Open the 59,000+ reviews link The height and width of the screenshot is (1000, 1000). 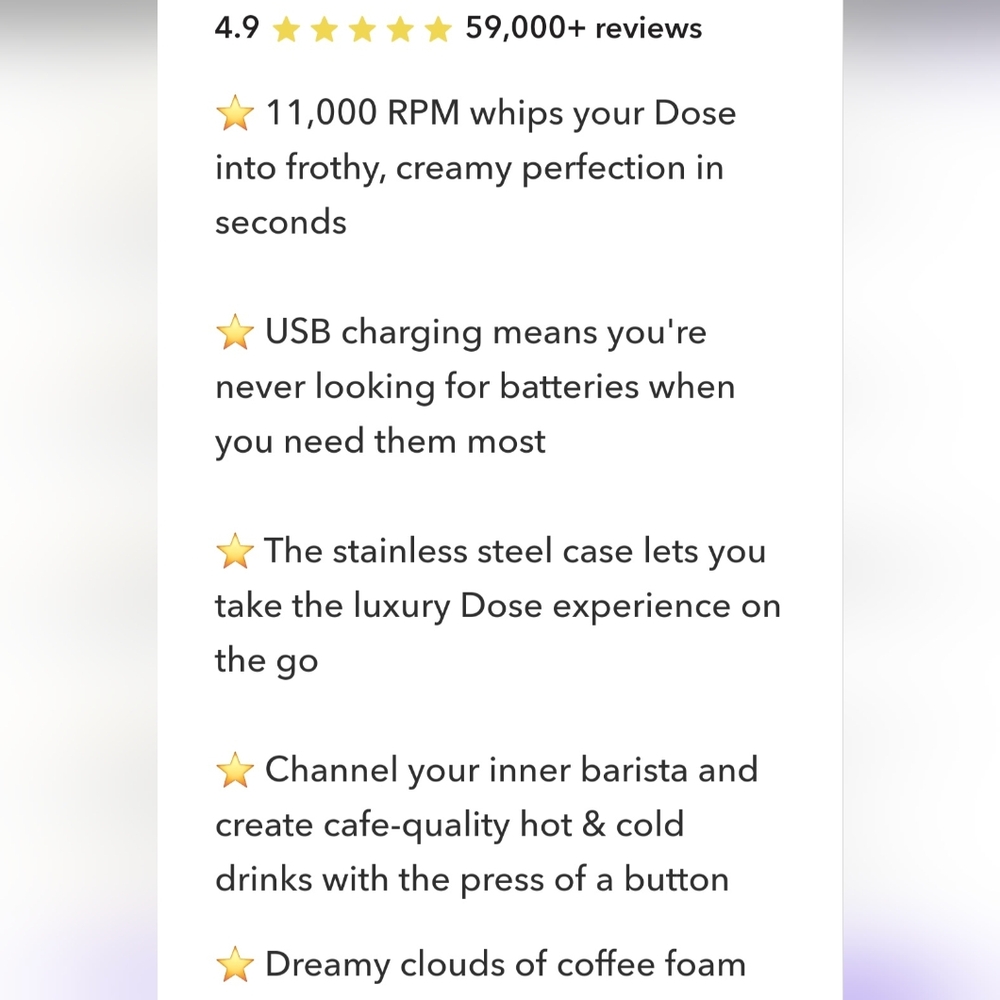click(584, 28)
